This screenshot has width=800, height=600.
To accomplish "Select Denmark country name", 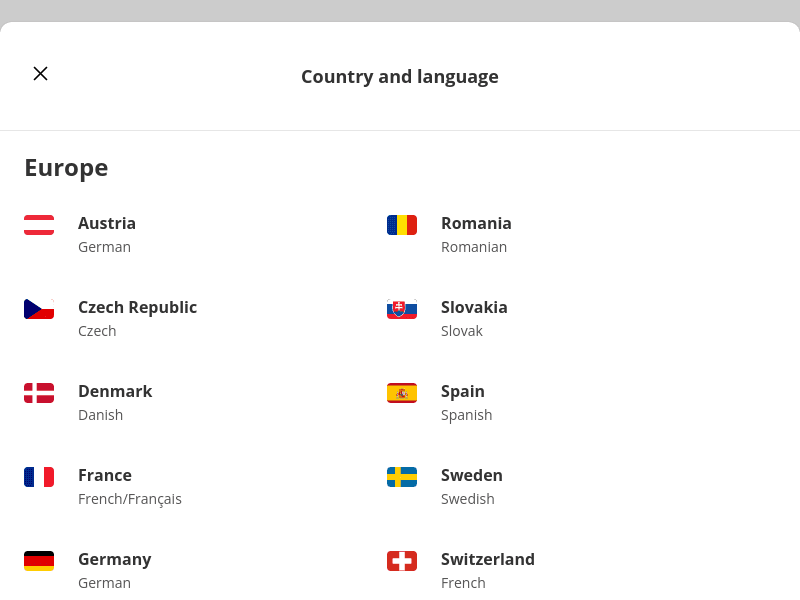I will (x=115, y=391).
